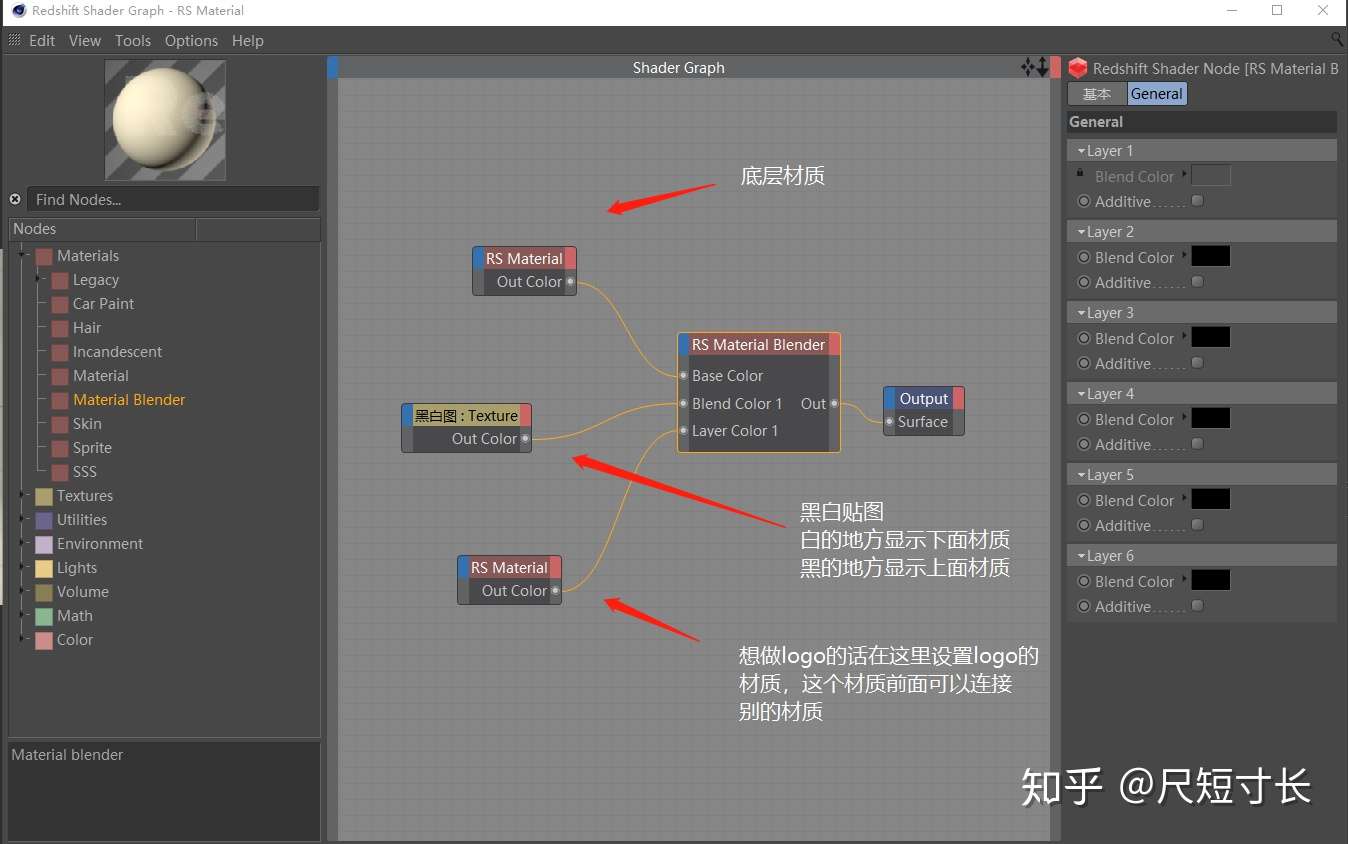Click the Nodes column header
This screenshot has width=1348, height=844.
[x=103, y=229]
